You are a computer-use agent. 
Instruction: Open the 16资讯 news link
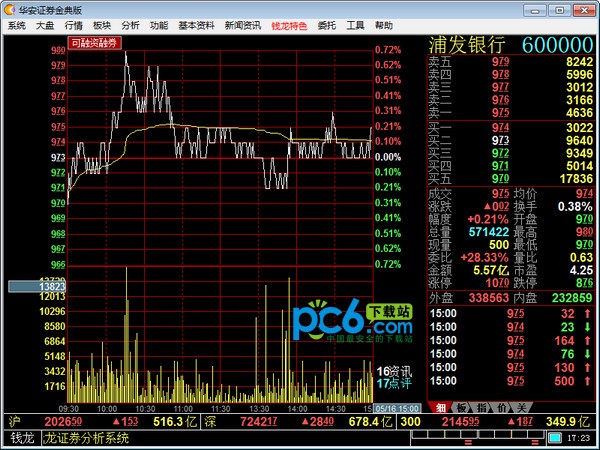tap(388, 371)
